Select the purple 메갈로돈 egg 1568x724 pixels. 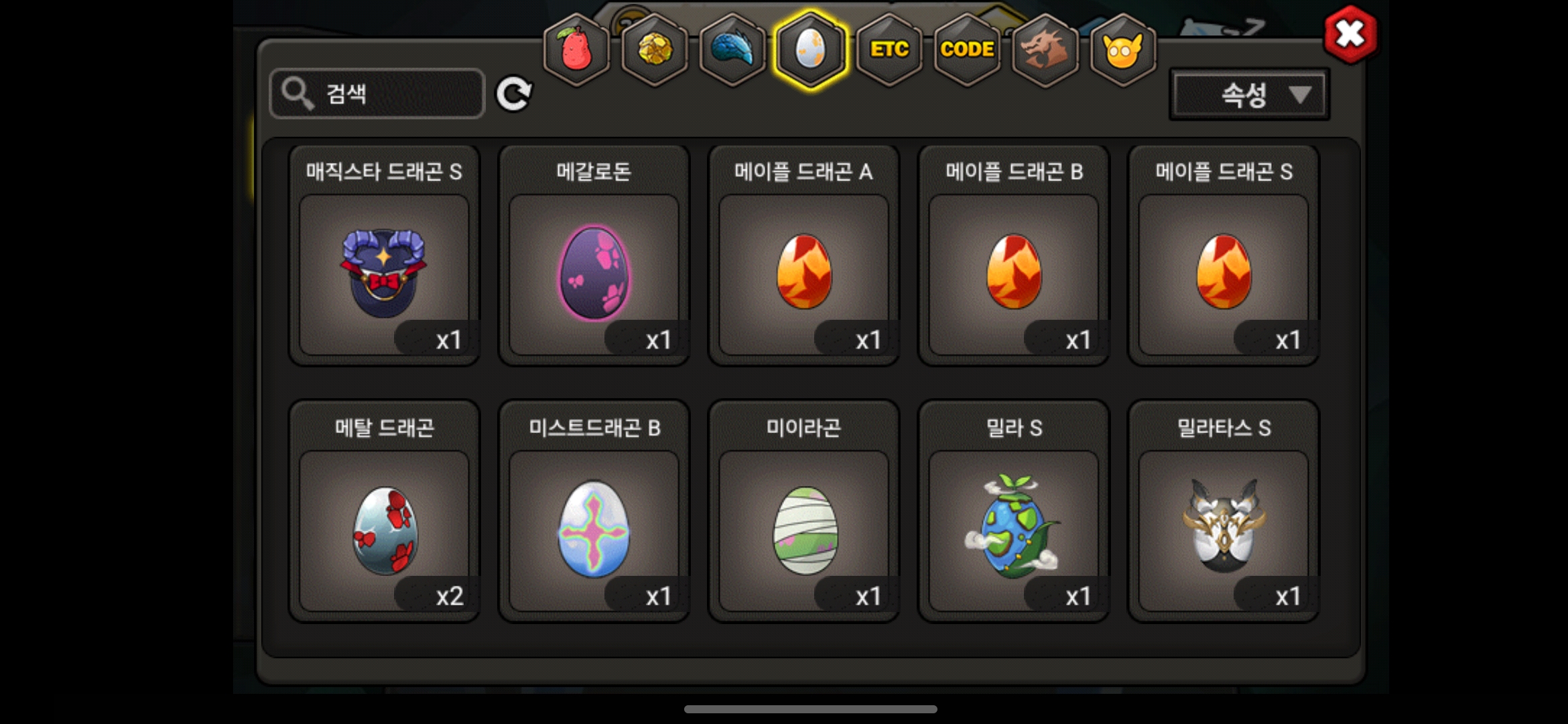[594, 255]
